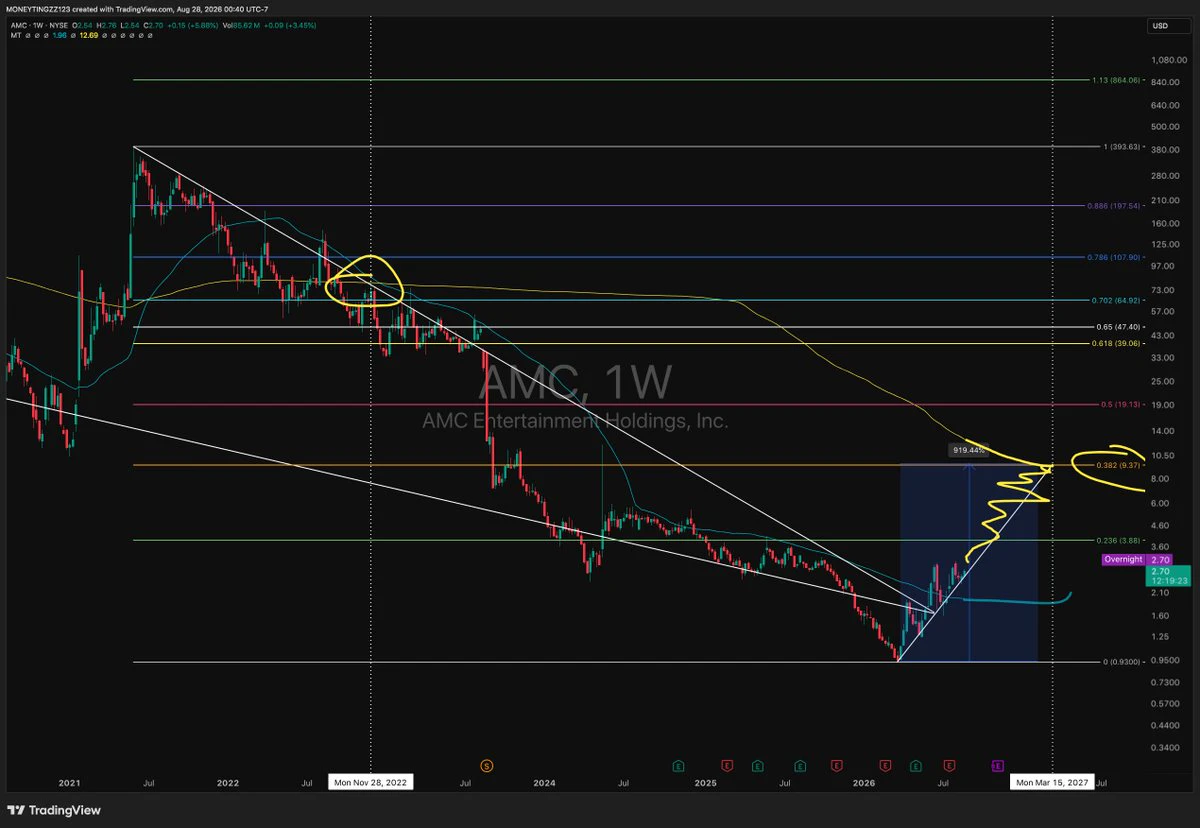Select the 0.886 (197.54) Fibonacci label
The height and width of the screenshot is (828, 1200).
click(1115, 206)
